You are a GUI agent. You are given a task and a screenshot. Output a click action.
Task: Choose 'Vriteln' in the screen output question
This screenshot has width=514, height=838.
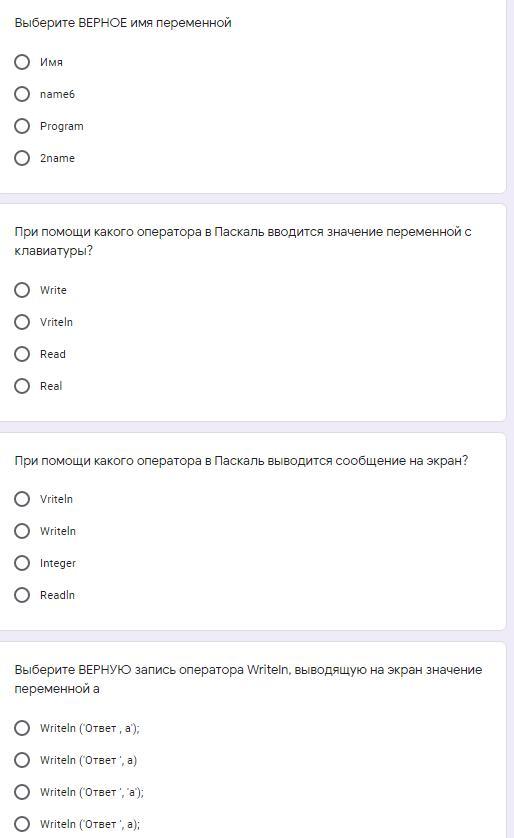pos(22,499)
